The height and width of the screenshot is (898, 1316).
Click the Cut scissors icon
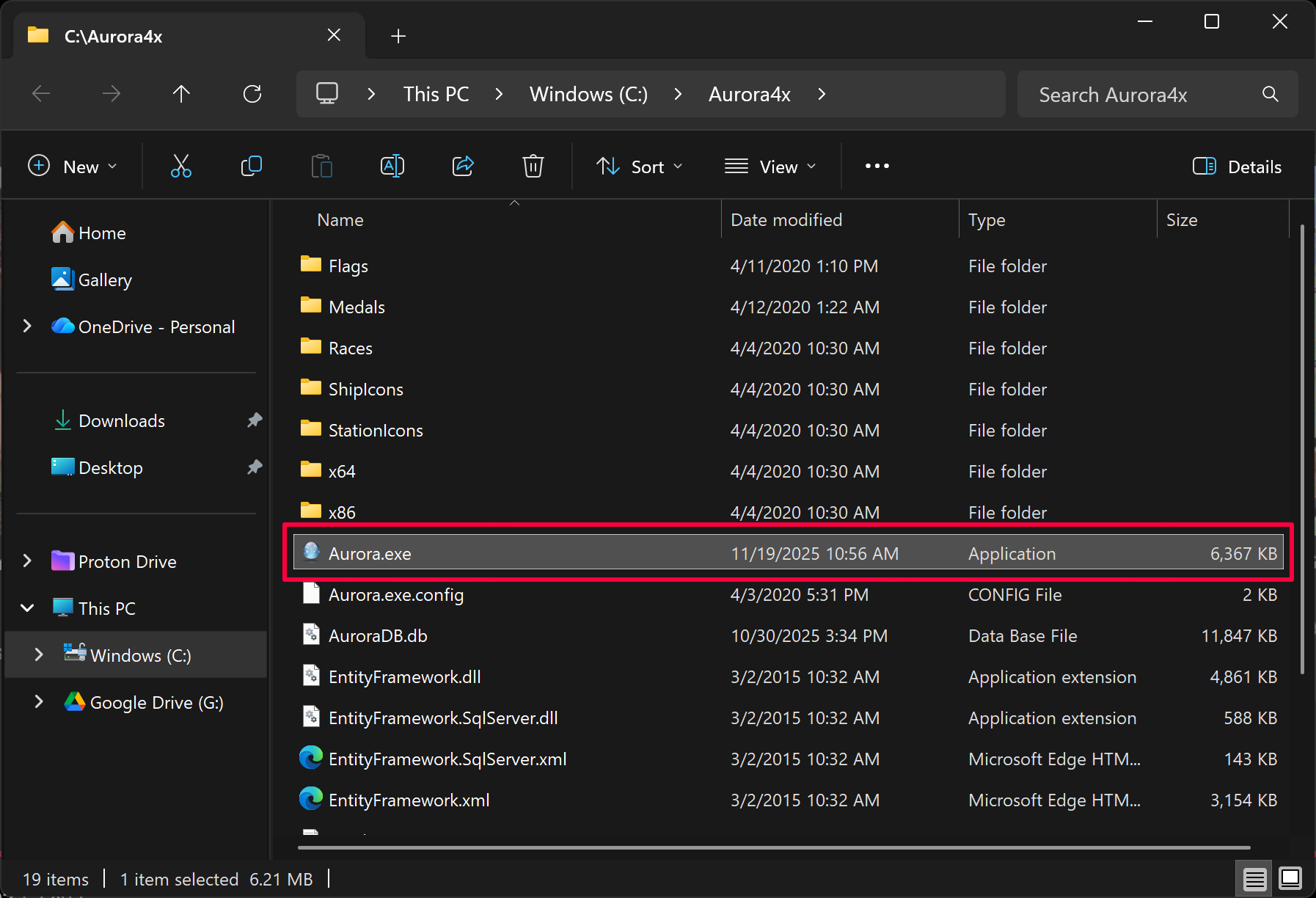181,167
